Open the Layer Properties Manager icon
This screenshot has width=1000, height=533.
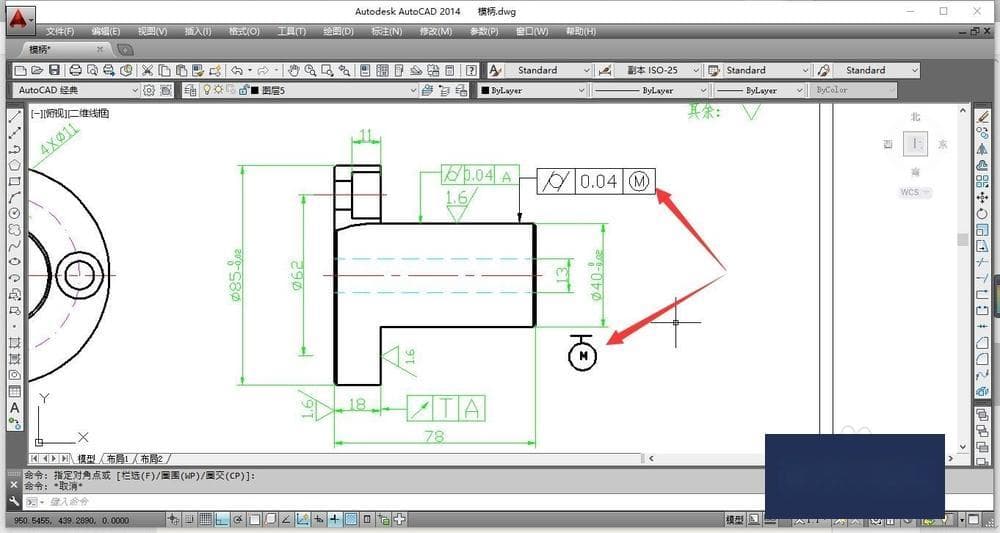click(189, 91)
